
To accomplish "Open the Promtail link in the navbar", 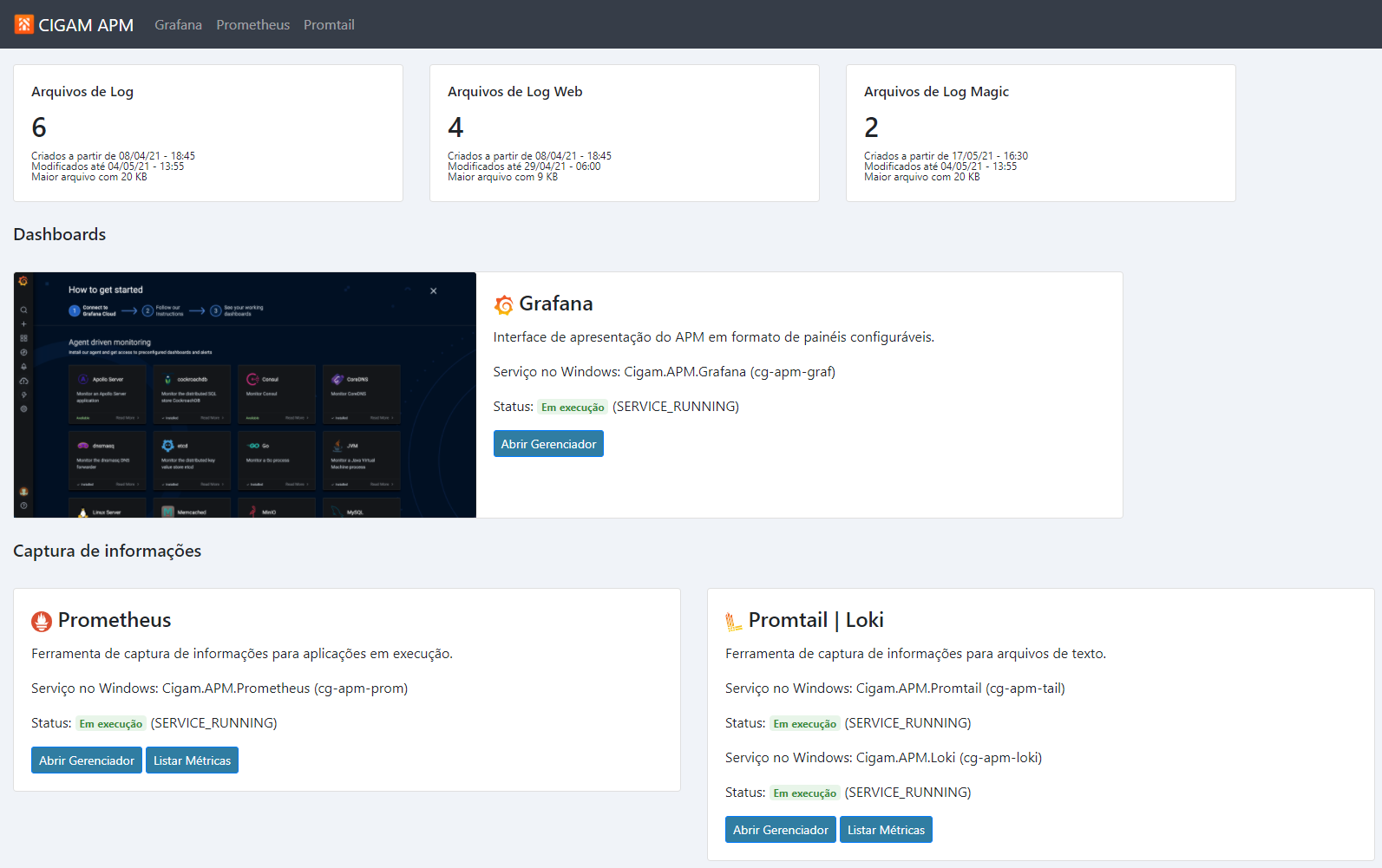I will (x=329, y=25).
